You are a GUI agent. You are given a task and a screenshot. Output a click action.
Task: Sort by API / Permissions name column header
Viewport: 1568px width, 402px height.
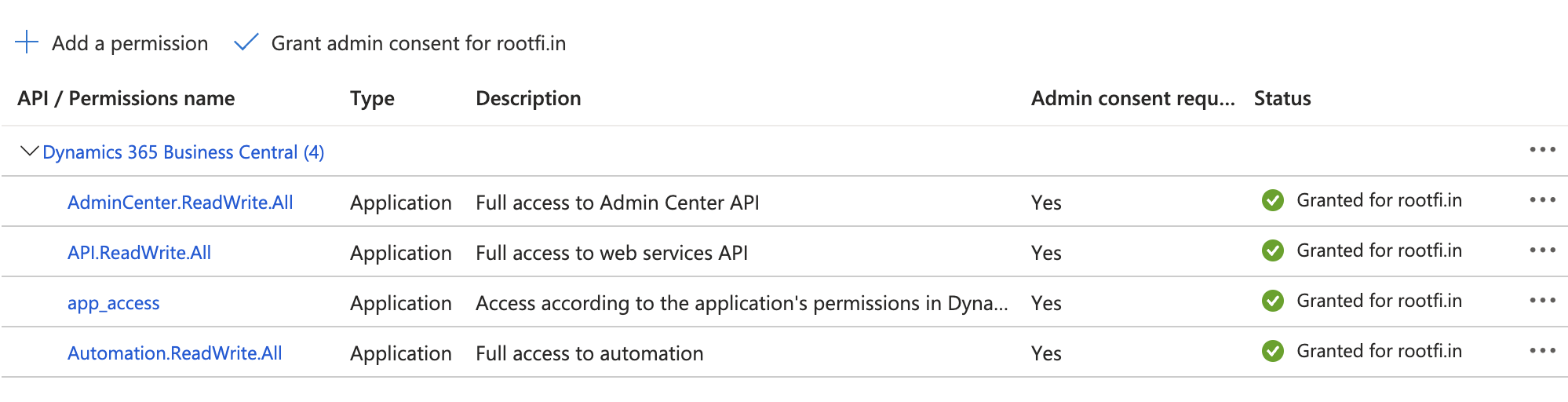(126, 98)
